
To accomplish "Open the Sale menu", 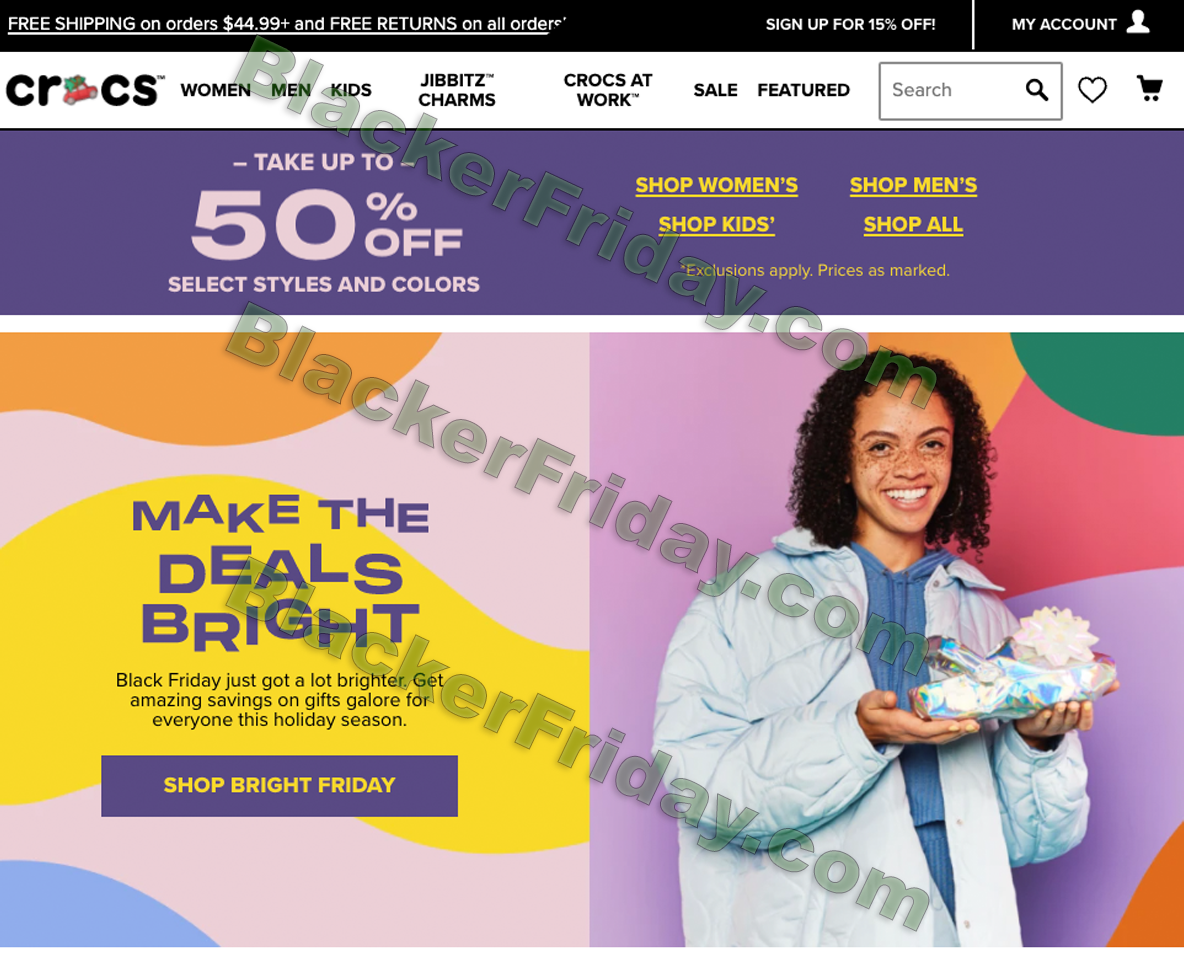I will pyautogui.click(x=715, y=90).
